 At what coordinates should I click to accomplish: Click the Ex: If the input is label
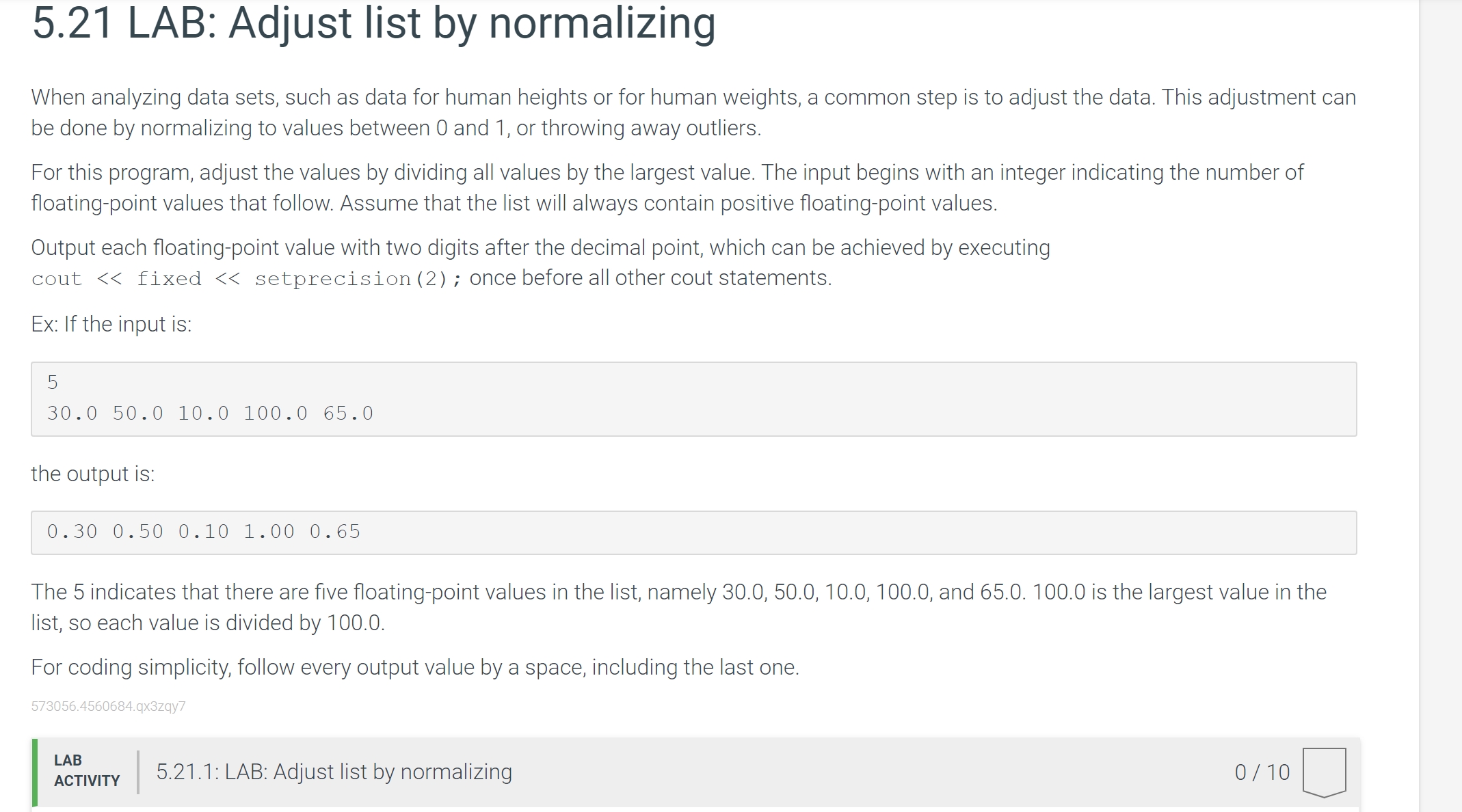[x=111, y=324]
